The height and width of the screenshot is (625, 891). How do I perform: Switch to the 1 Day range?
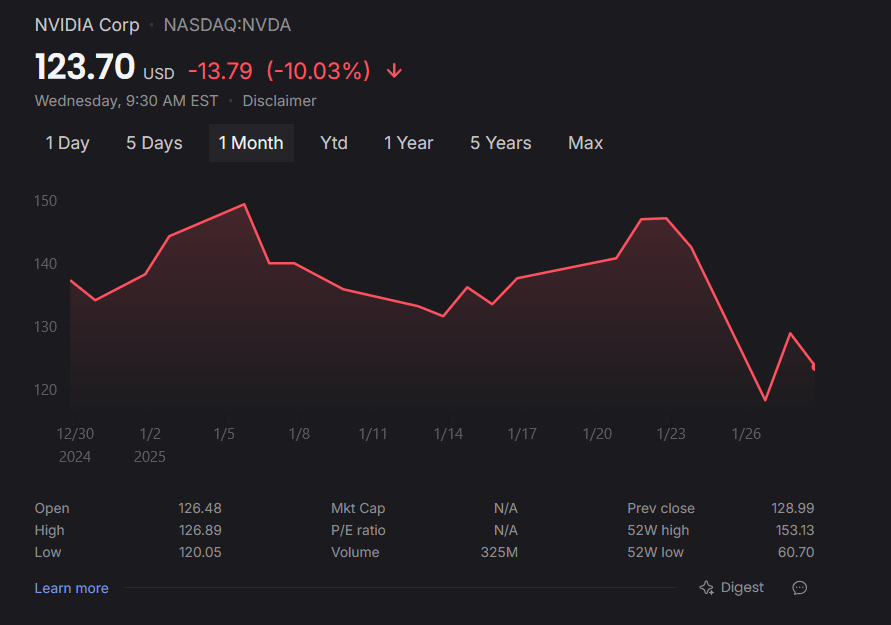[x=67, y=143]
